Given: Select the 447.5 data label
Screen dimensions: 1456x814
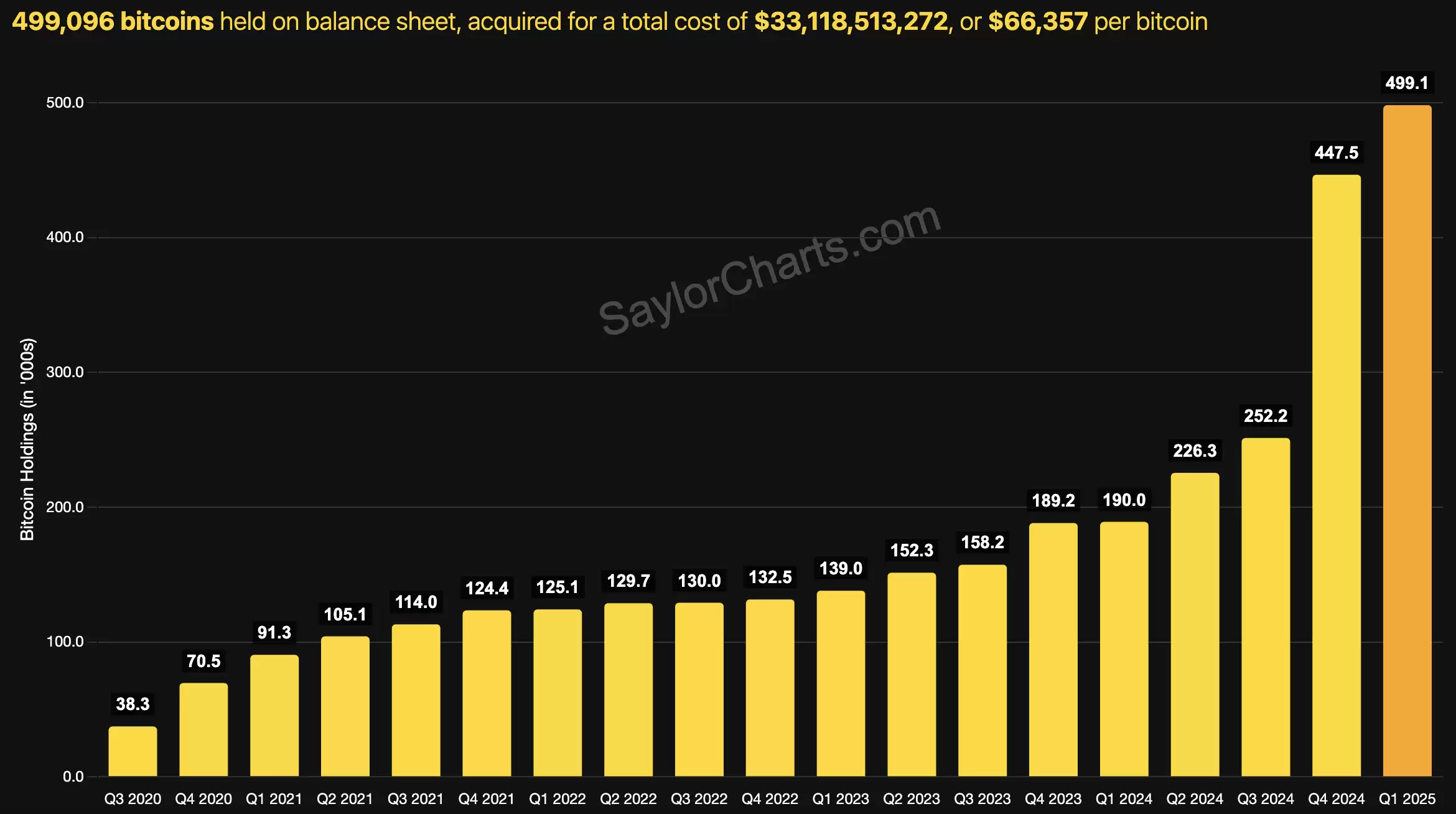Looking at the screenshot, I should pyautogui.click(x=1336, y=152).
